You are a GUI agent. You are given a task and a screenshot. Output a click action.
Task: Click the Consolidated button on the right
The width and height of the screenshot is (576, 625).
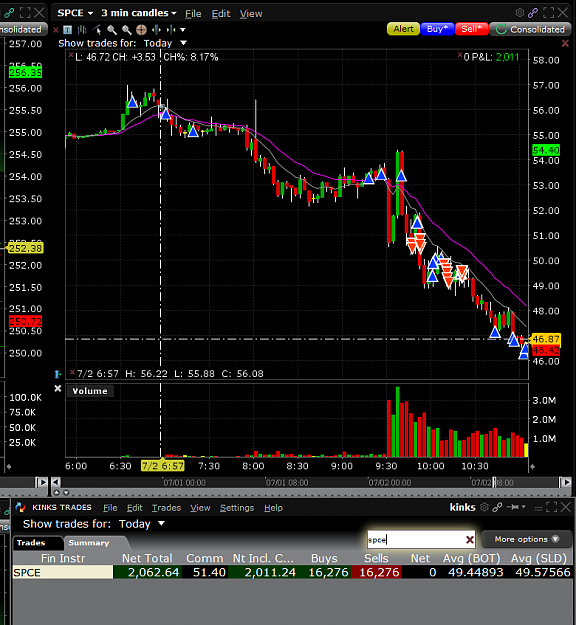tap(531, 29)
